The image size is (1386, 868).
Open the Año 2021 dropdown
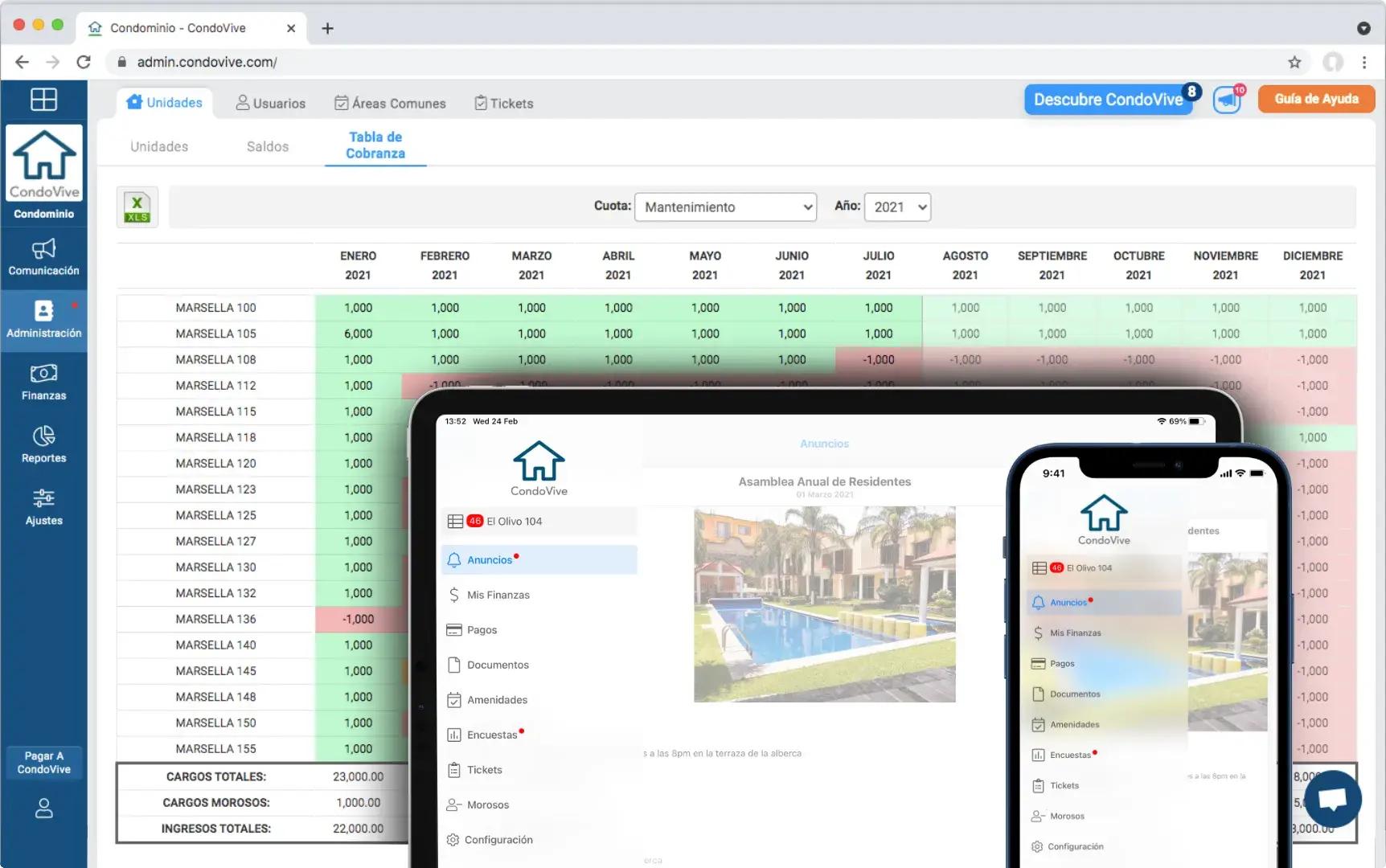coord(897,207)
